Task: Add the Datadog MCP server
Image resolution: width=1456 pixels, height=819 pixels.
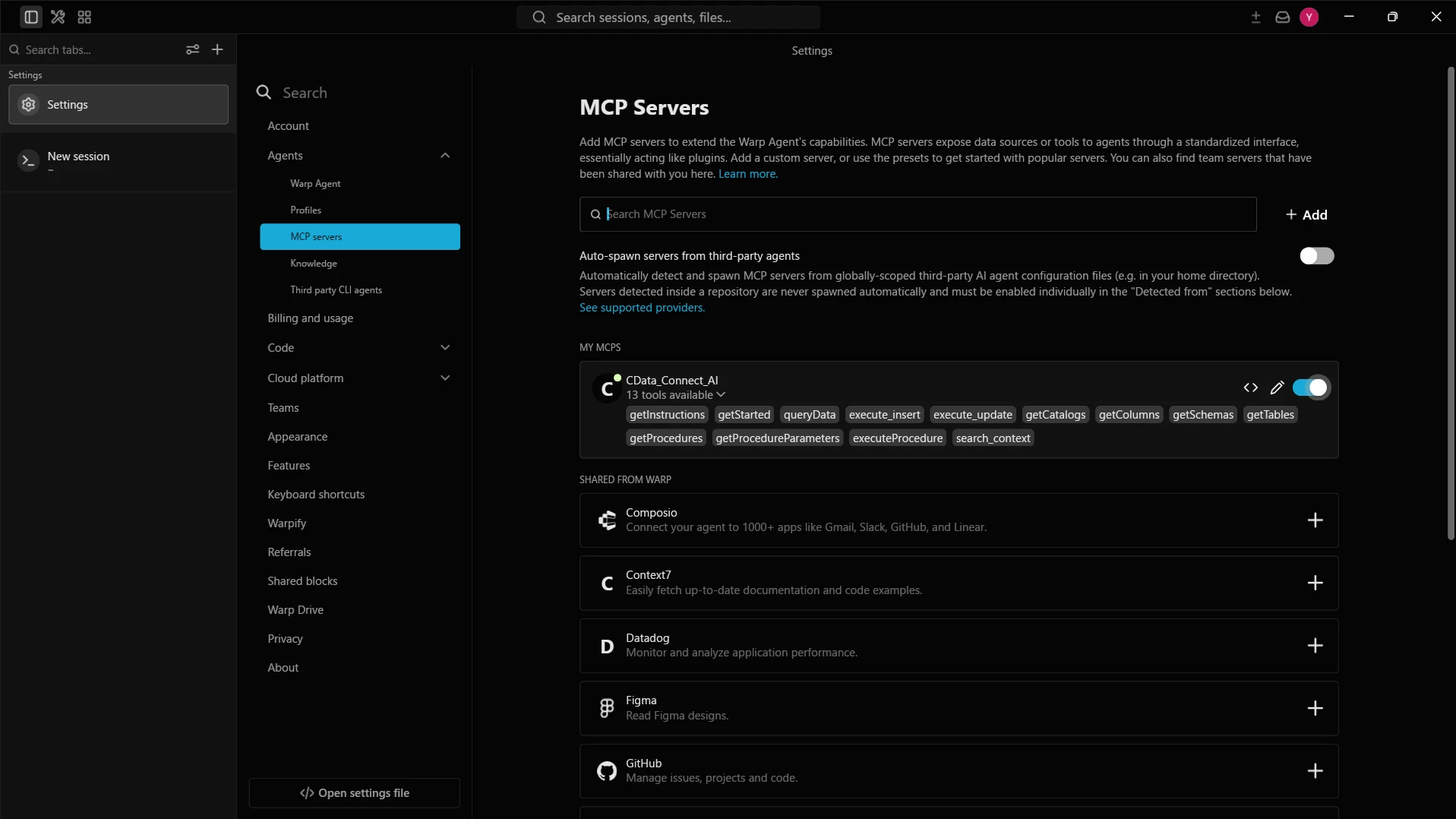Action: tap(1315, 646)
